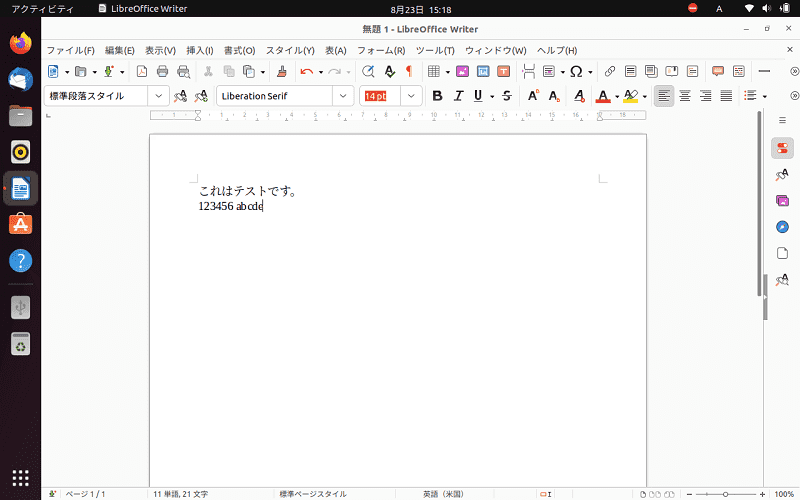Set justified paragraph alignment
The height and width of the screenshot is (500, 800).
point(726,96)
